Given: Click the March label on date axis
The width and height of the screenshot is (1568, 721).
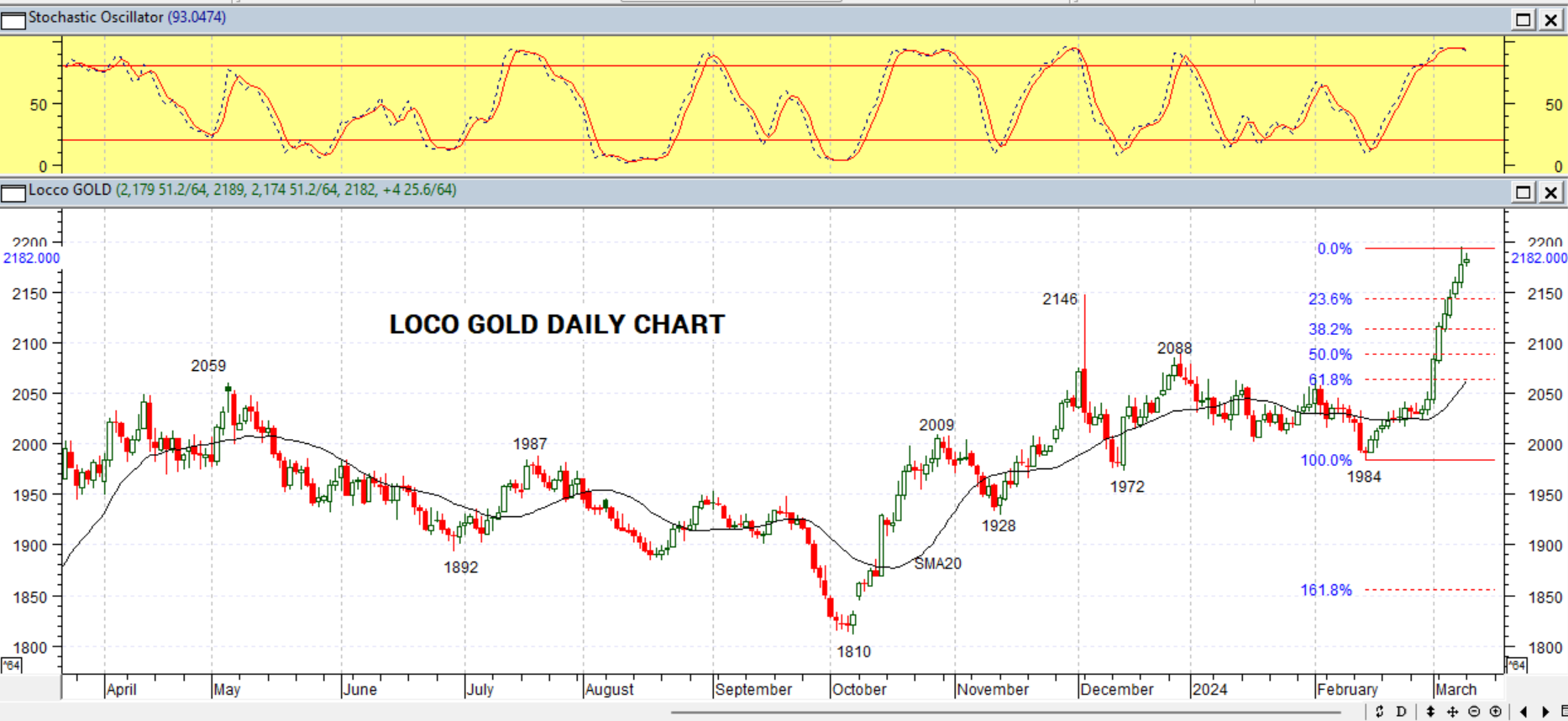Looking at the screenshot, I should [x=1456, y=689].
